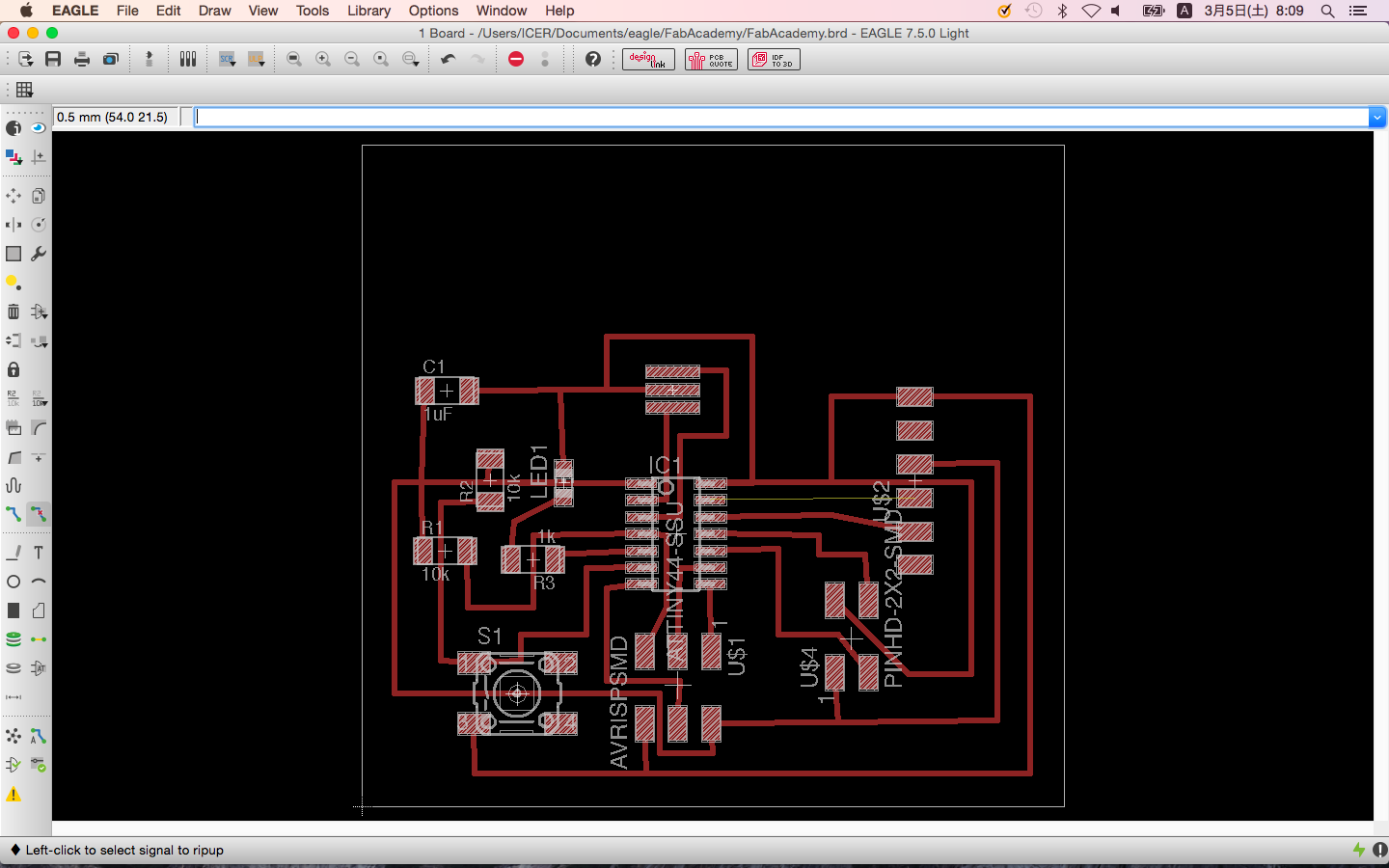Select the Pinswap tool
Viewport: 1389px width, 868px height.
(14, 340)
